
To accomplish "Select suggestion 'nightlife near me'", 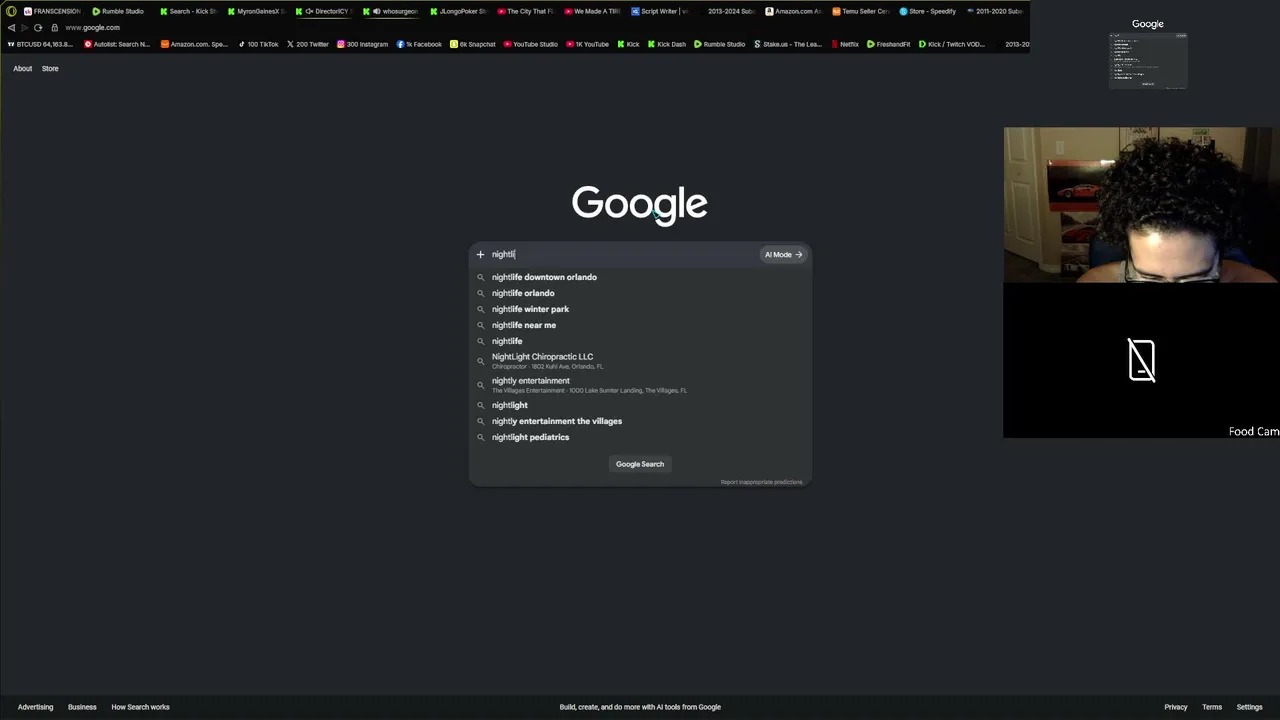I will click(x=640, y=325).
